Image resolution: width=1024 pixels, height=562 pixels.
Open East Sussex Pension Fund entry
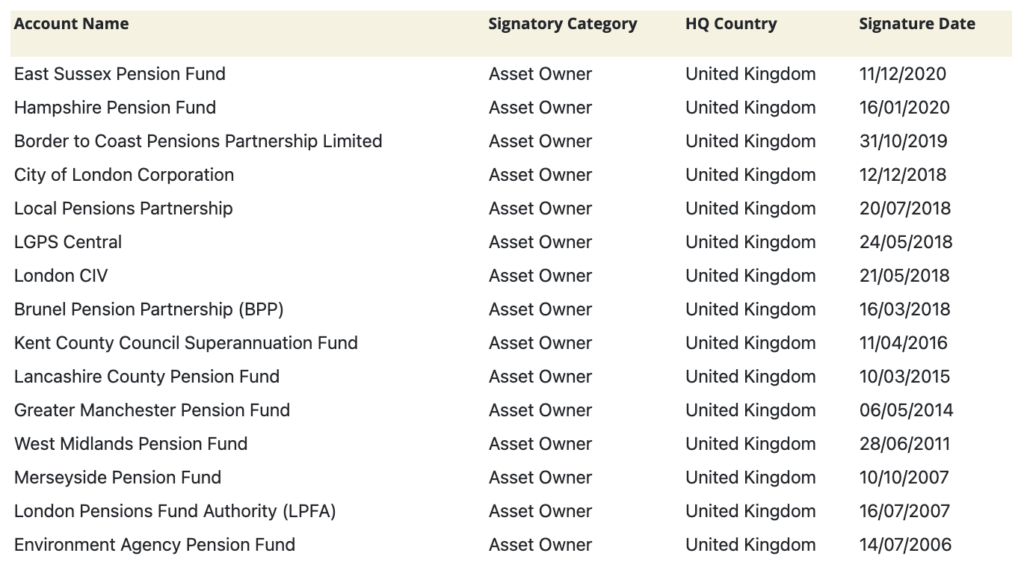point(120,74)
